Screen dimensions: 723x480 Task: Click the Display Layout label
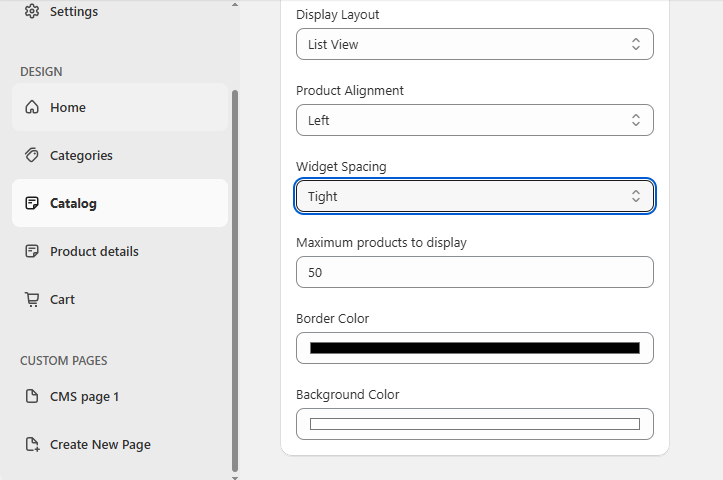pos(338,15)
